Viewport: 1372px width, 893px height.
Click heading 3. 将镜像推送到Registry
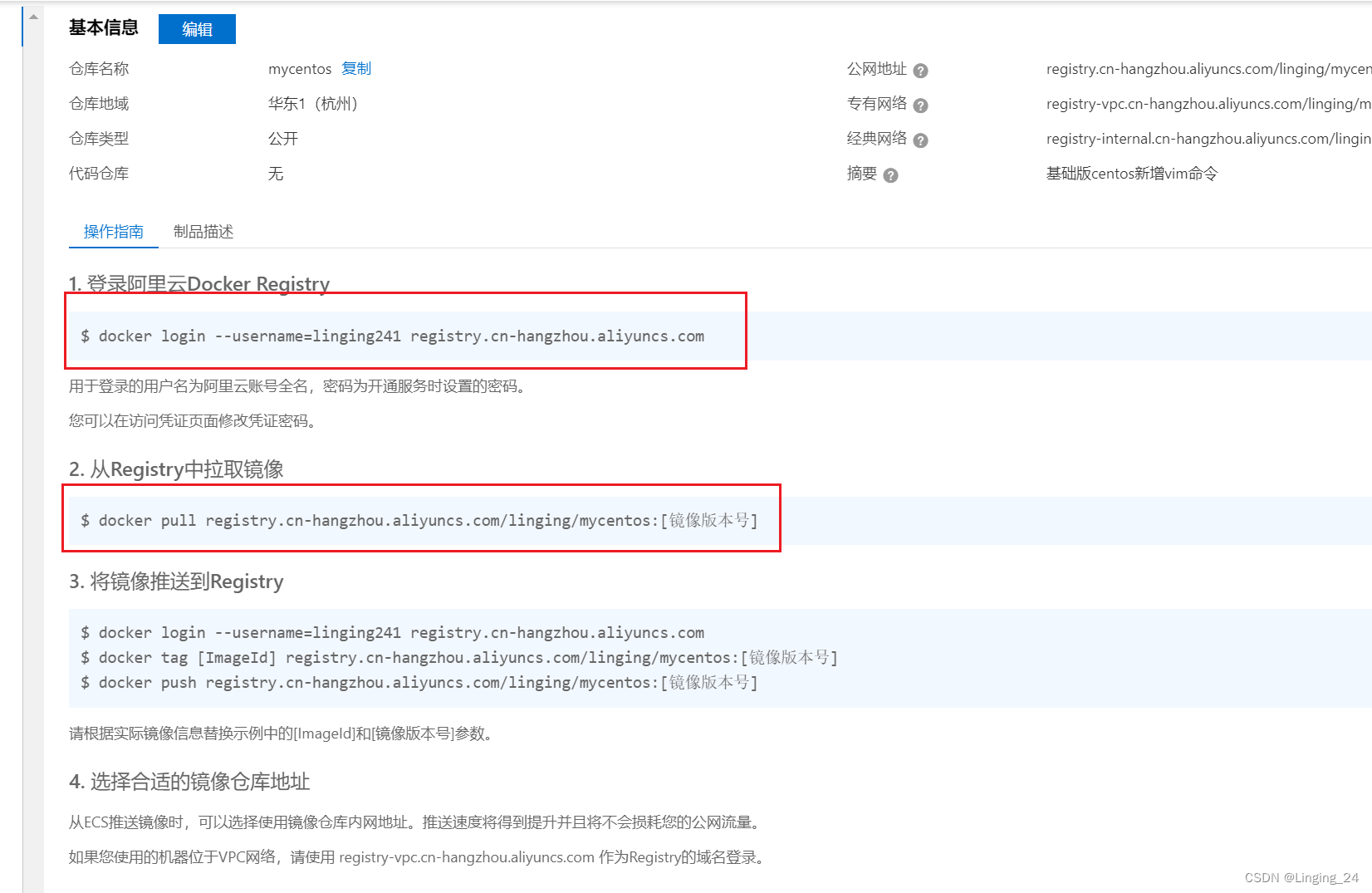click(176, 581)
